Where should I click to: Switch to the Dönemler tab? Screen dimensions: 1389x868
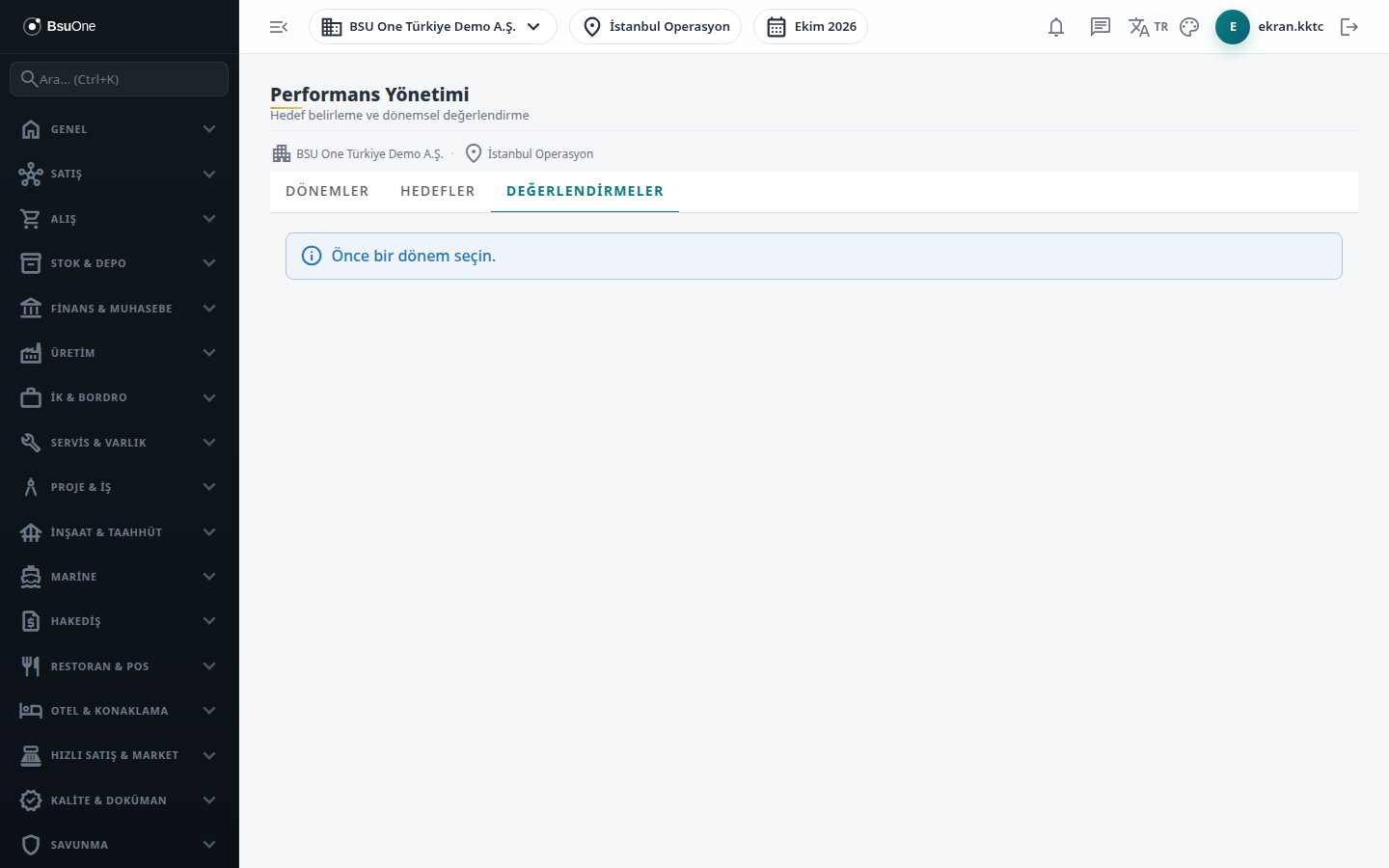point(327,191)
